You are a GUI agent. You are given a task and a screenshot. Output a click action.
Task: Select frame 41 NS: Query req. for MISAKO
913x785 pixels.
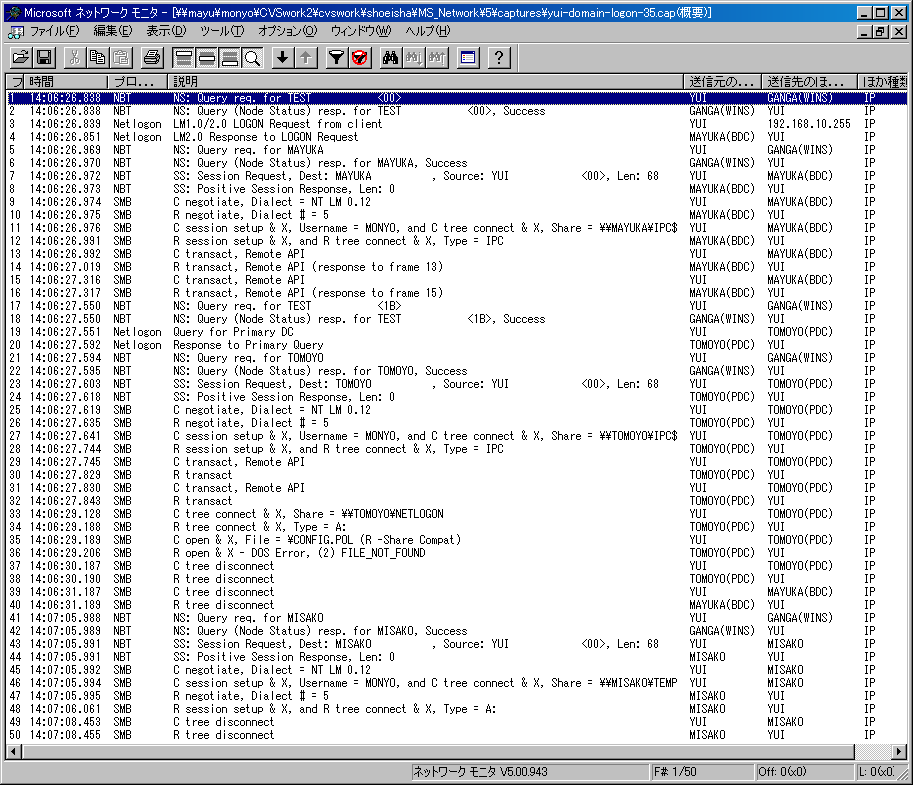tap(456, 618)
